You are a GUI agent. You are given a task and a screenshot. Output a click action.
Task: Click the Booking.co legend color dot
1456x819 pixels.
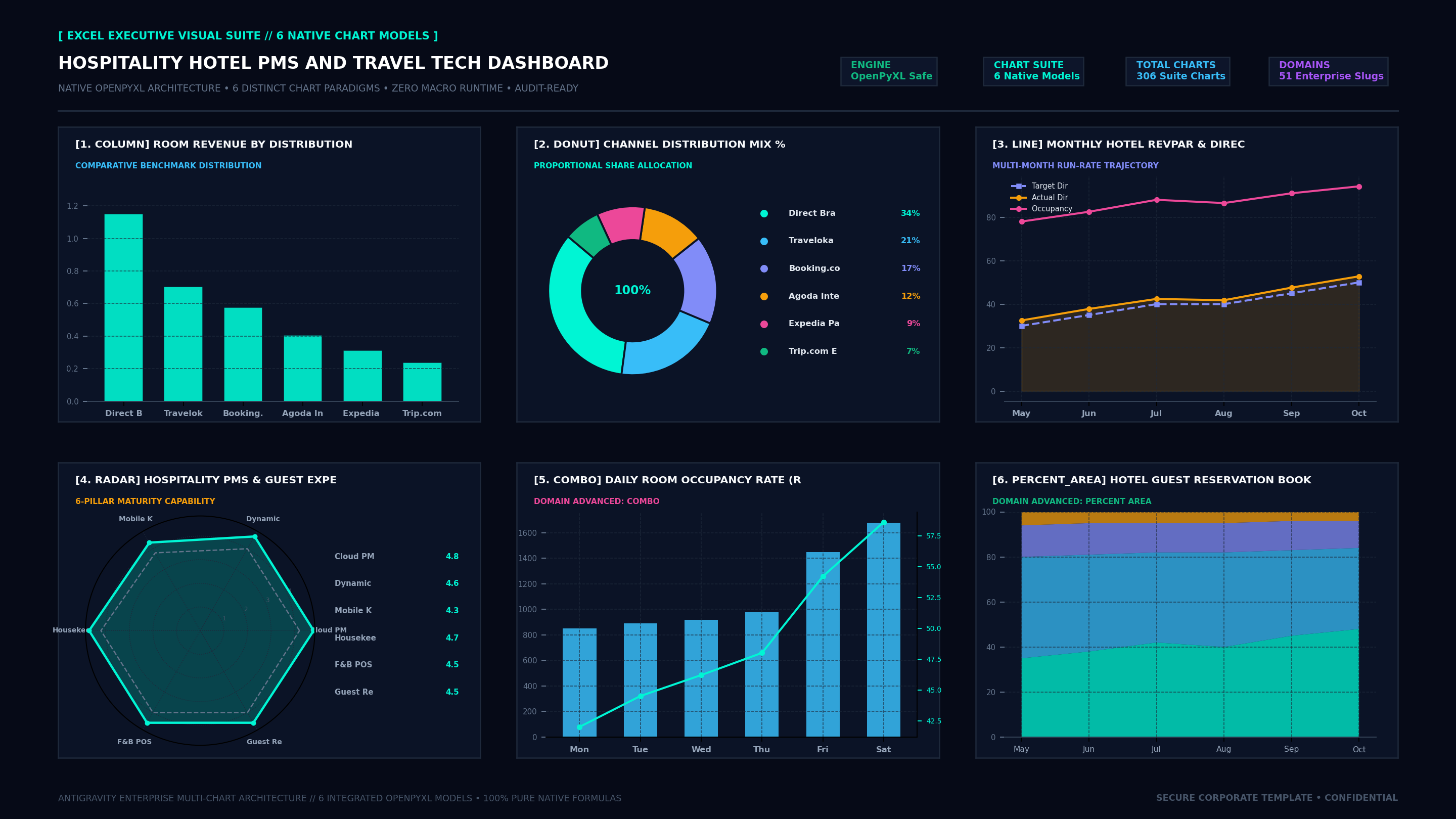(764, 269)
